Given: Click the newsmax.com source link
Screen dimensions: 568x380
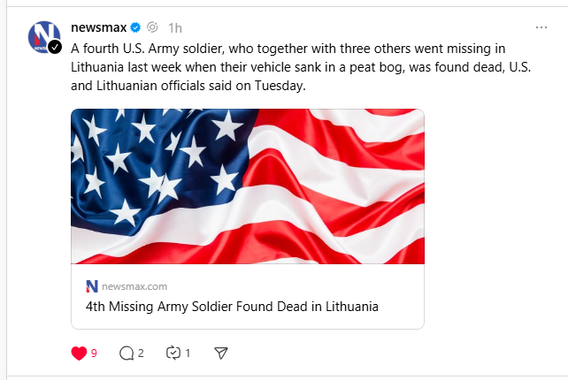Looking at the screenshot, I should (134, 287).
